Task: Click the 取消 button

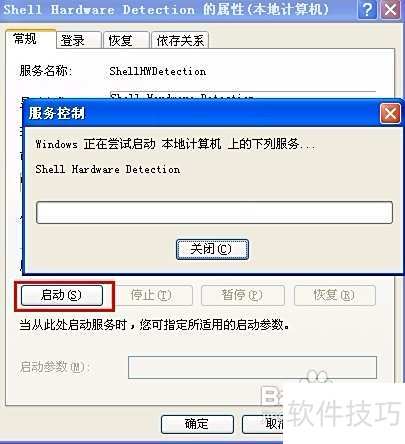Action: [x=263, y=424]
